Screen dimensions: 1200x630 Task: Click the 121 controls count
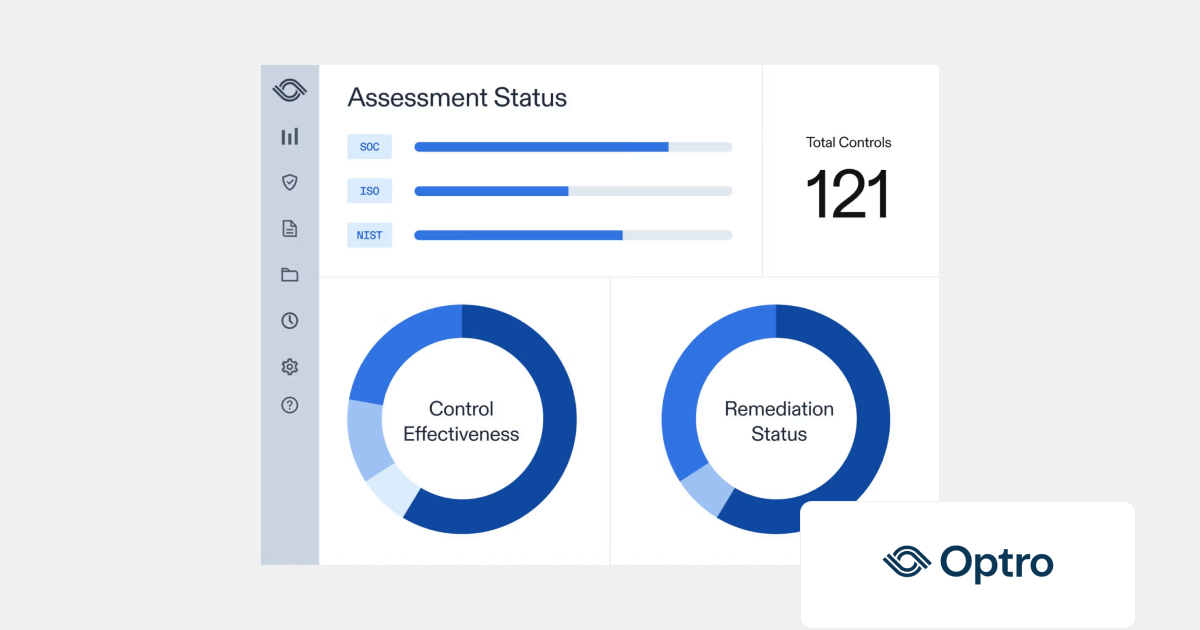[x=848, y=194]
